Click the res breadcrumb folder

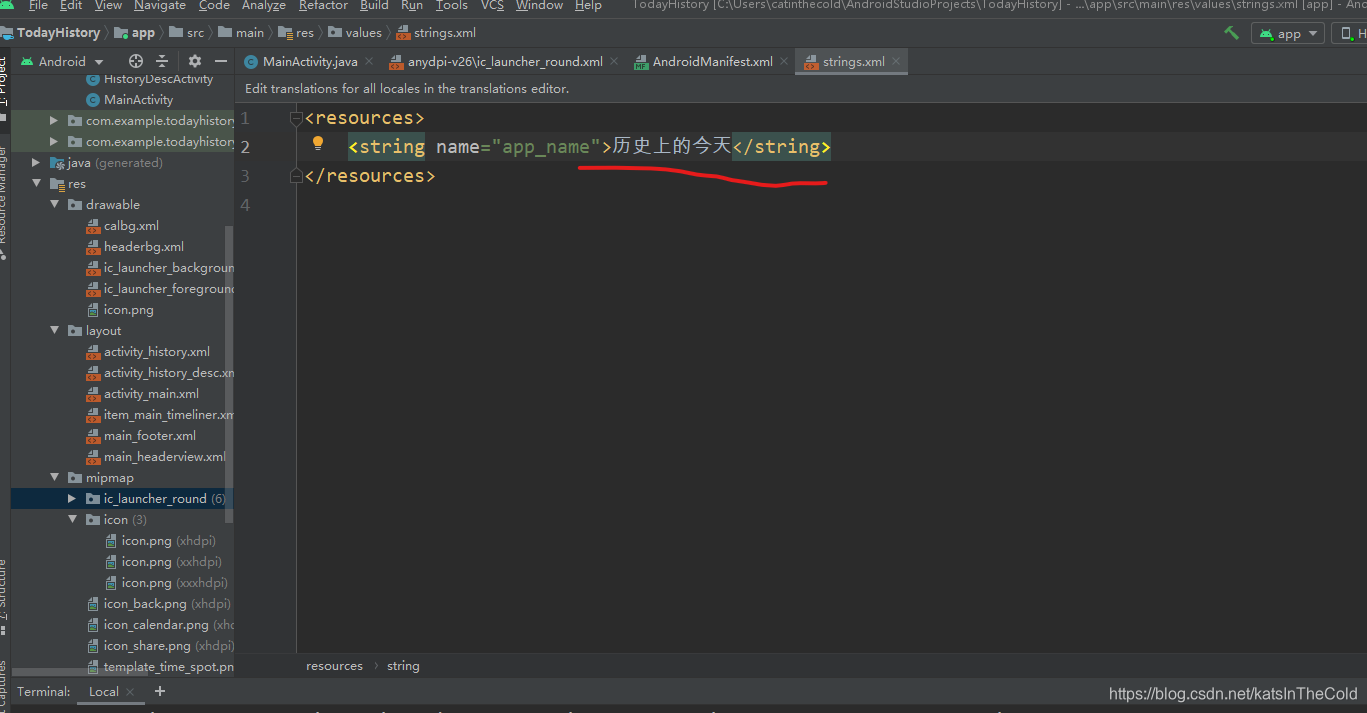[304, 33]
